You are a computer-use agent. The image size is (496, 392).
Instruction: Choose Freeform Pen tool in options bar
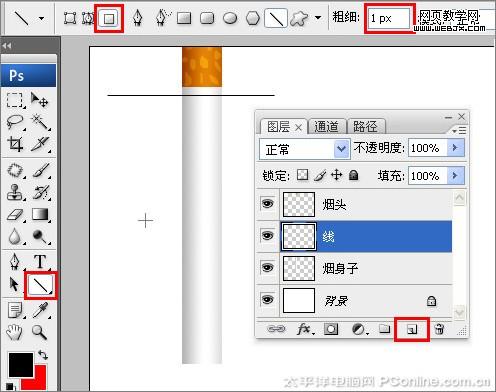tap(162, 18)
